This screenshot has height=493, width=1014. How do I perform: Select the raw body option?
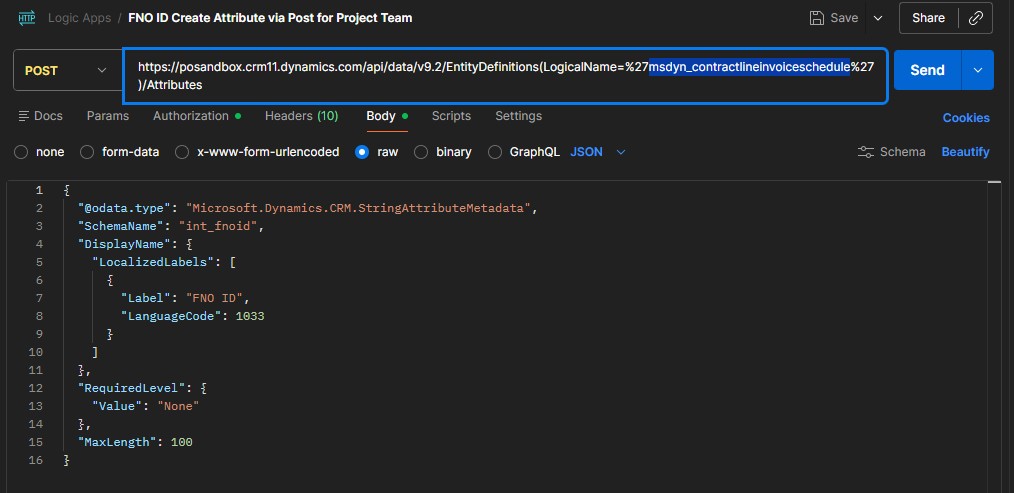coord(362,152)
